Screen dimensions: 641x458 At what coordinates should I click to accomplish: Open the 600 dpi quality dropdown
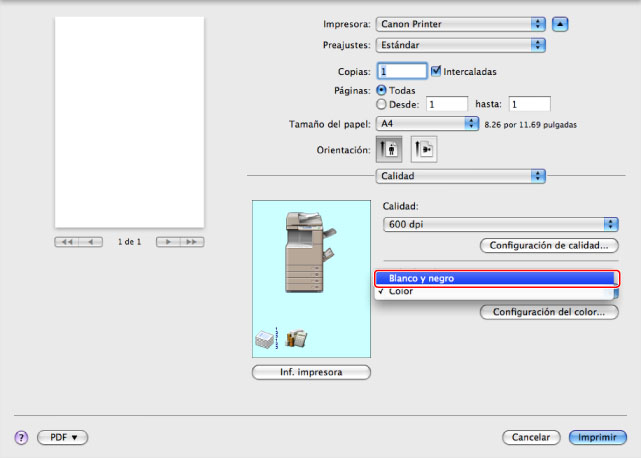pos(500,224)
